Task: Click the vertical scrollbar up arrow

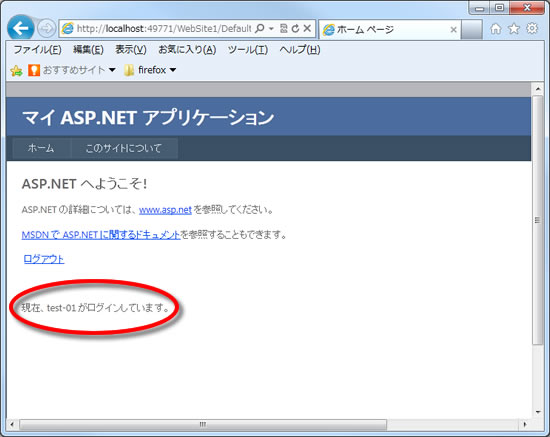Action: 538,89
